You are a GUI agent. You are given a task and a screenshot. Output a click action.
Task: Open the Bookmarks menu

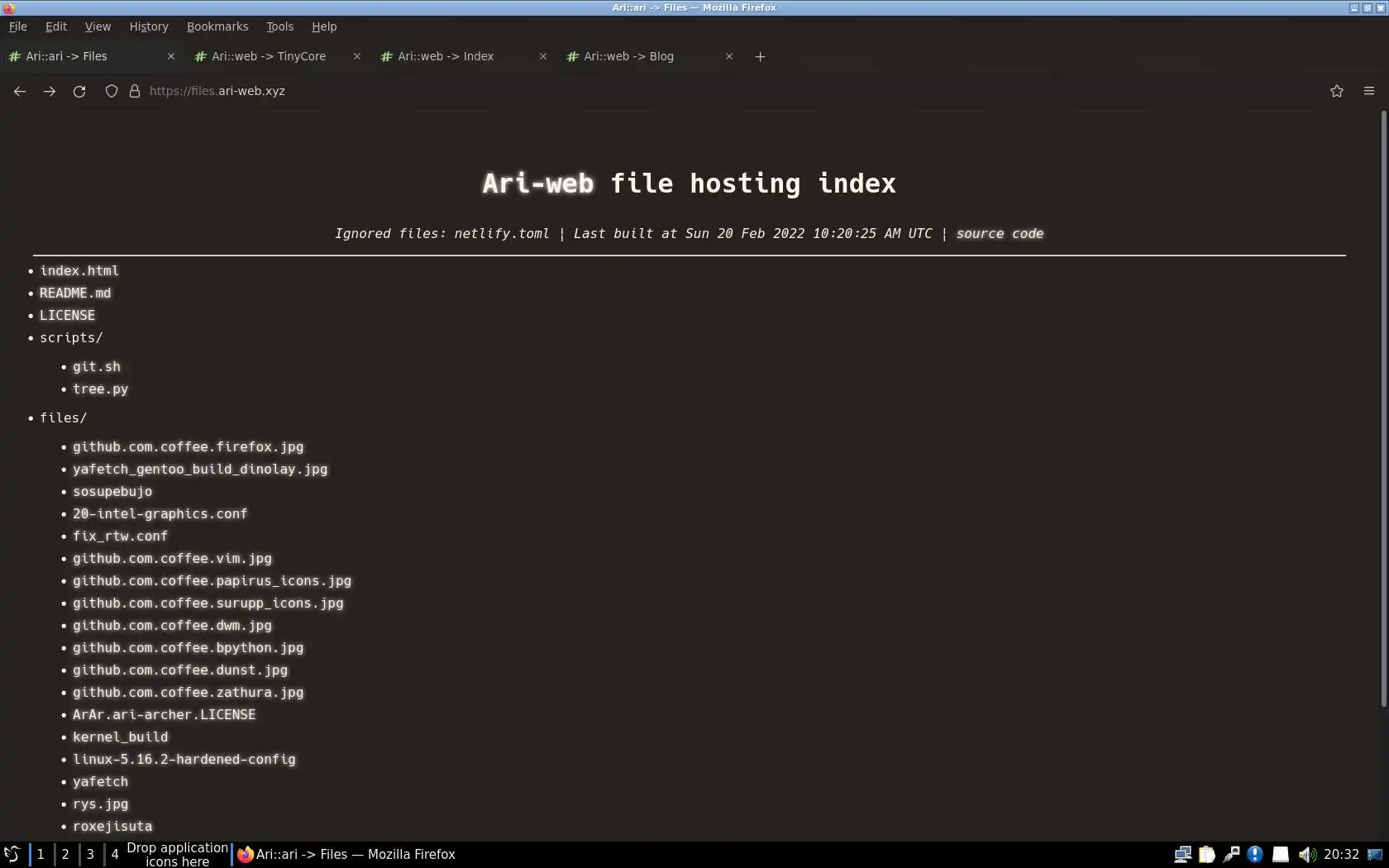point(217,26)
